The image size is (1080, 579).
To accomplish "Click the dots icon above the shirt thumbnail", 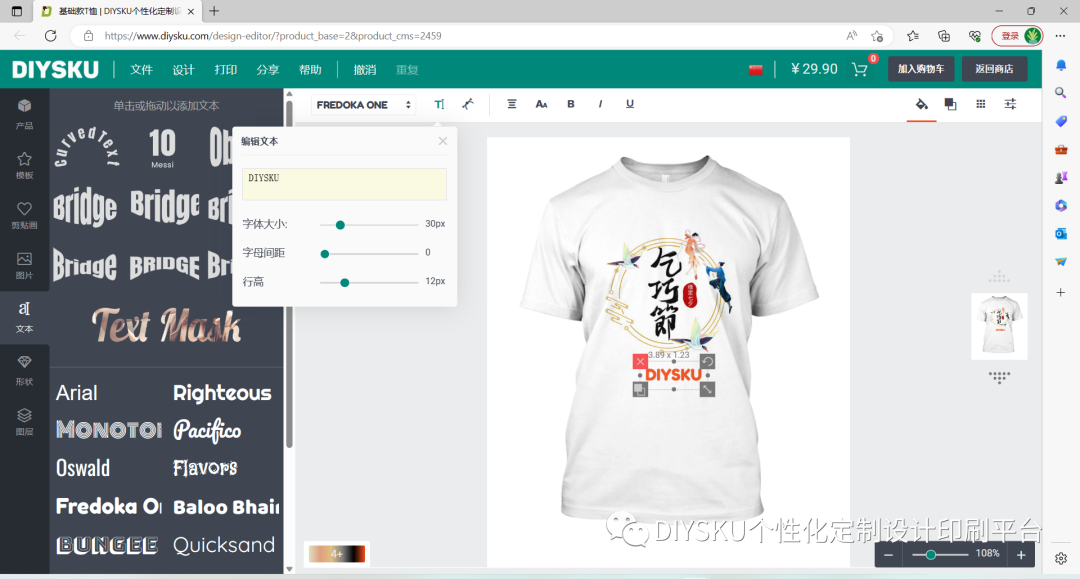I will coord(999,277).
